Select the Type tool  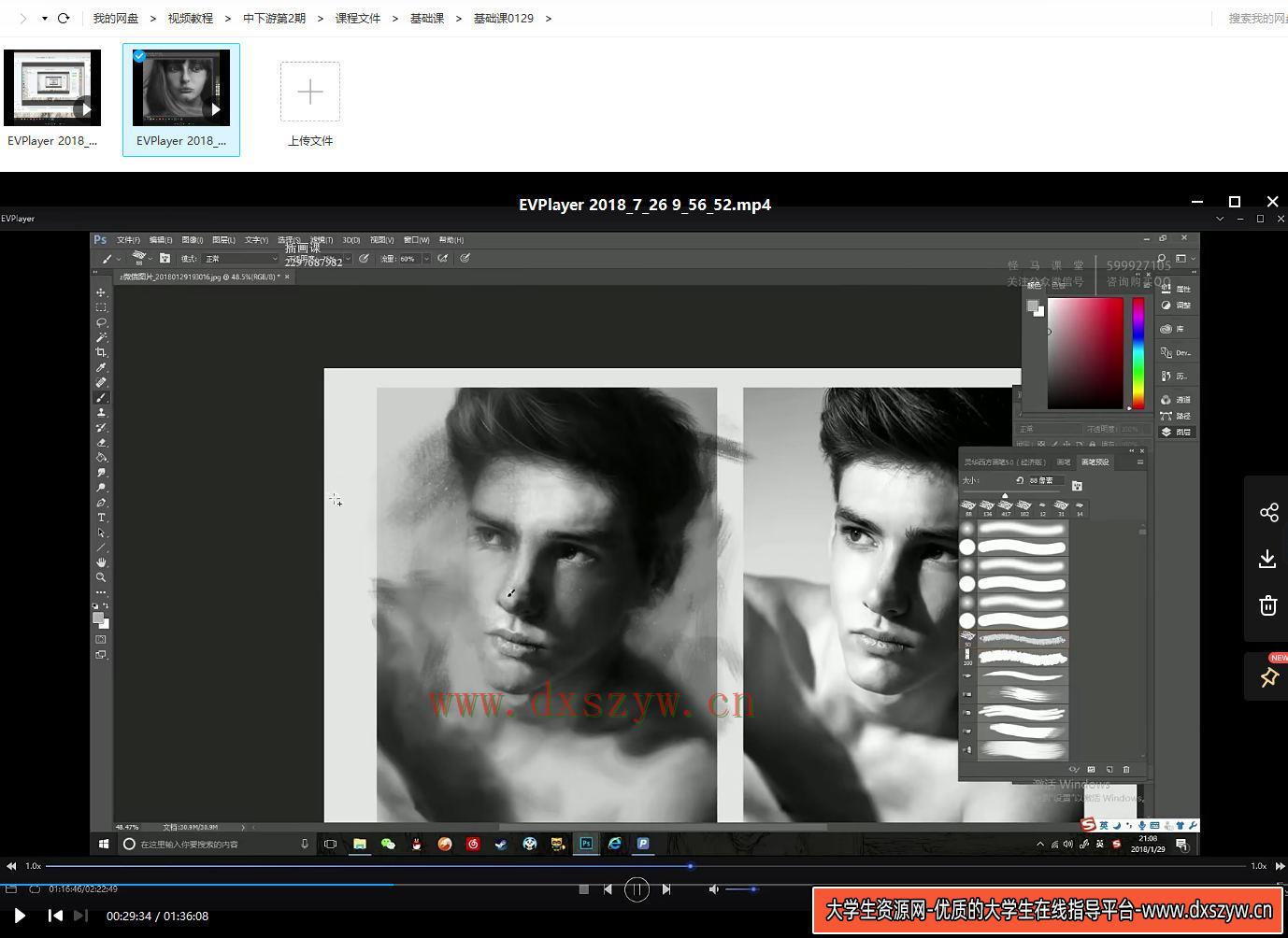[101, 518]
